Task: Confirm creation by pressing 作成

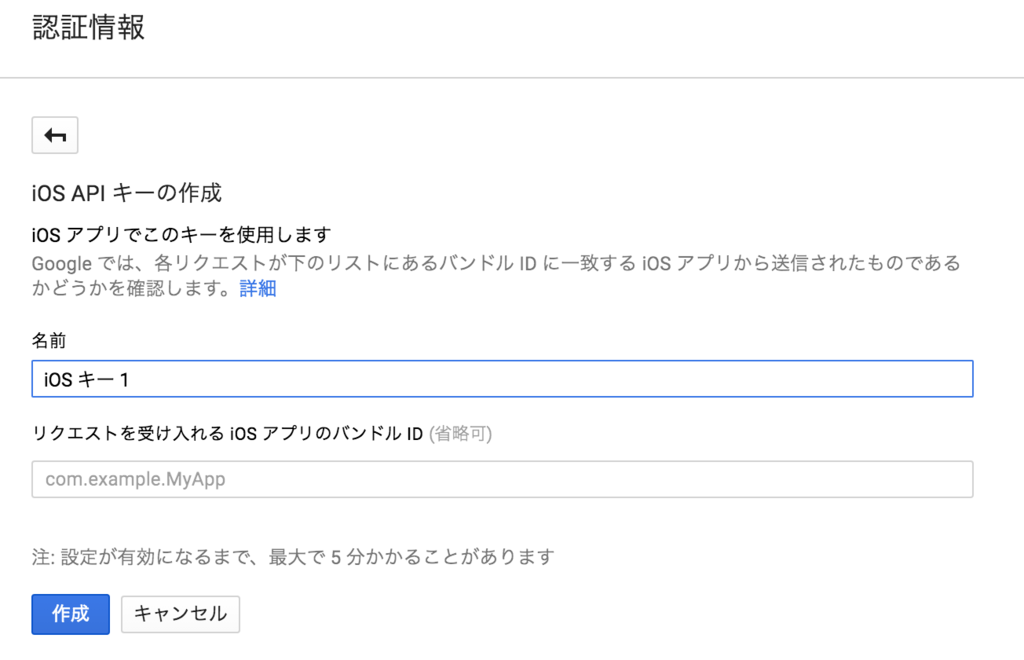Action: [x=70, y=614]
